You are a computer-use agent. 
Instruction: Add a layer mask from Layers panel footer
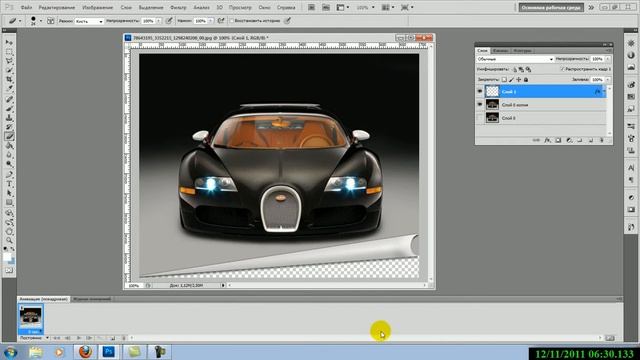558,140
